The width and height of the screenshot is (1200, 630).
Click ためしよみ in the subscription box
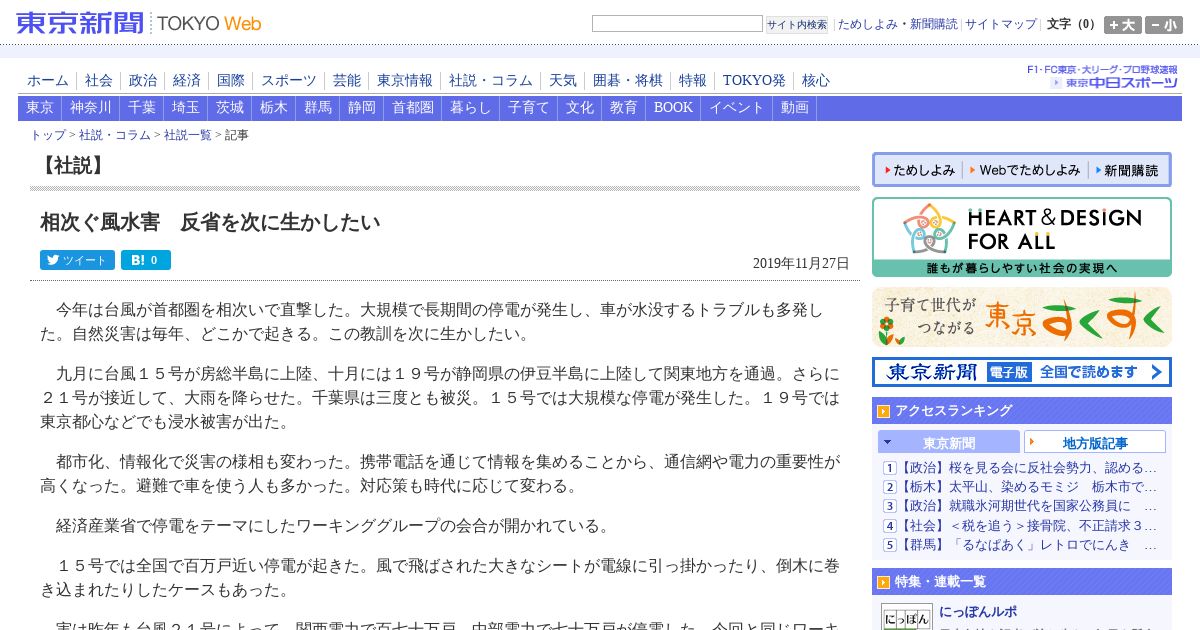pos(919,170)
